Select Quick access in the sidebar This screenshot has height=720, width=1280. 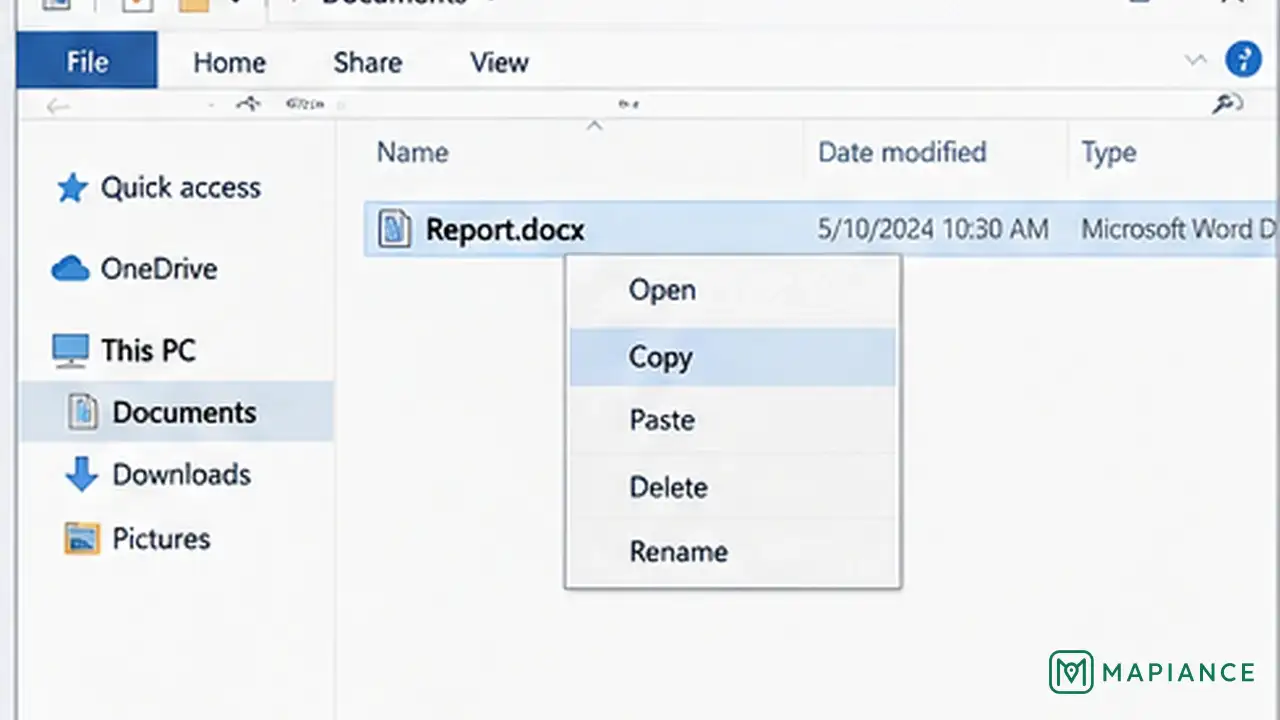180,188
